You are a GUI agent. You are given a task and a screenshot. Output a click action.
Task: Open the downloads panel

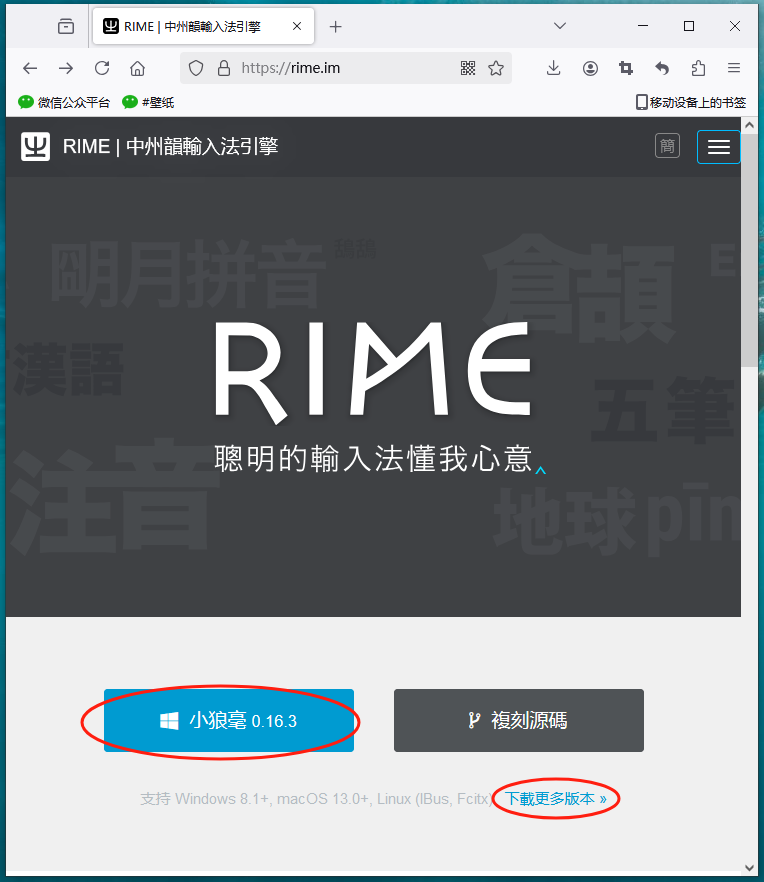[554, 68]
